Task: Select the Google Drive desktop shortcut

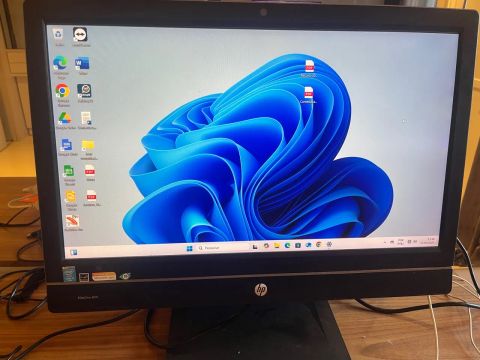Action: [x=65, y=120]
